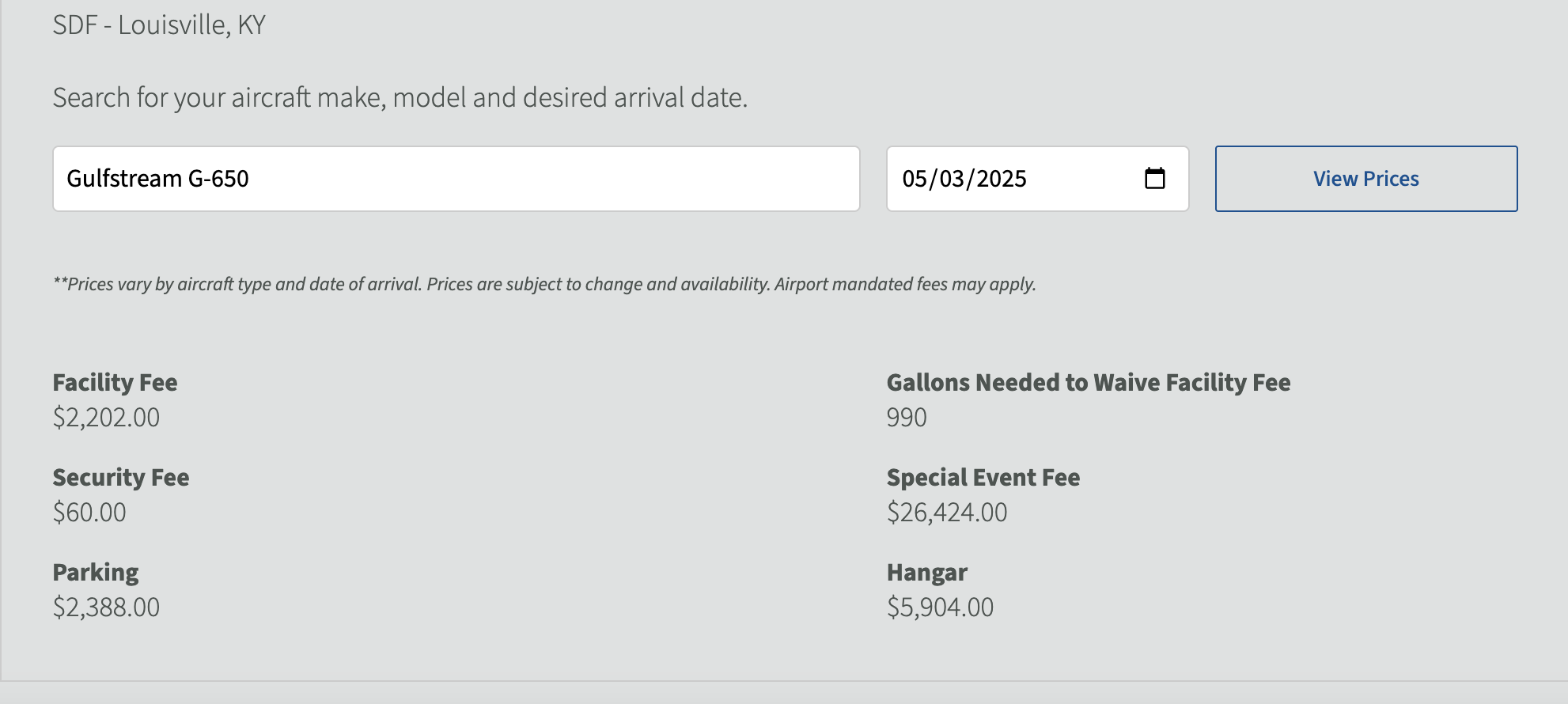Select the 990 gallons value
This screenshot has height=704, width=1568.
(x=907, y=418)
